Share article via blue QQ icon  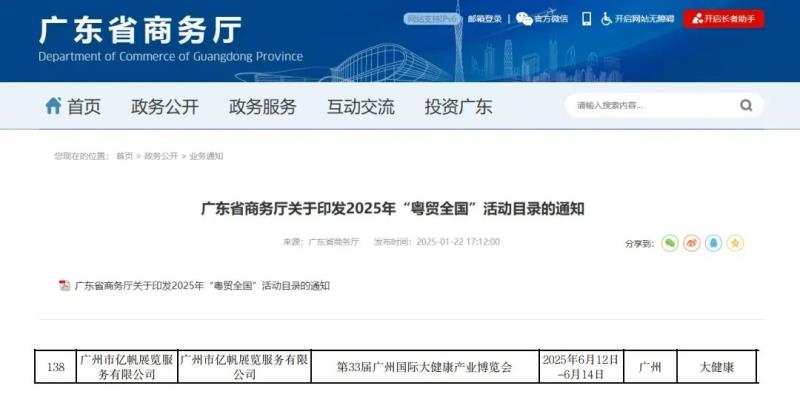(x=713, y=243)
